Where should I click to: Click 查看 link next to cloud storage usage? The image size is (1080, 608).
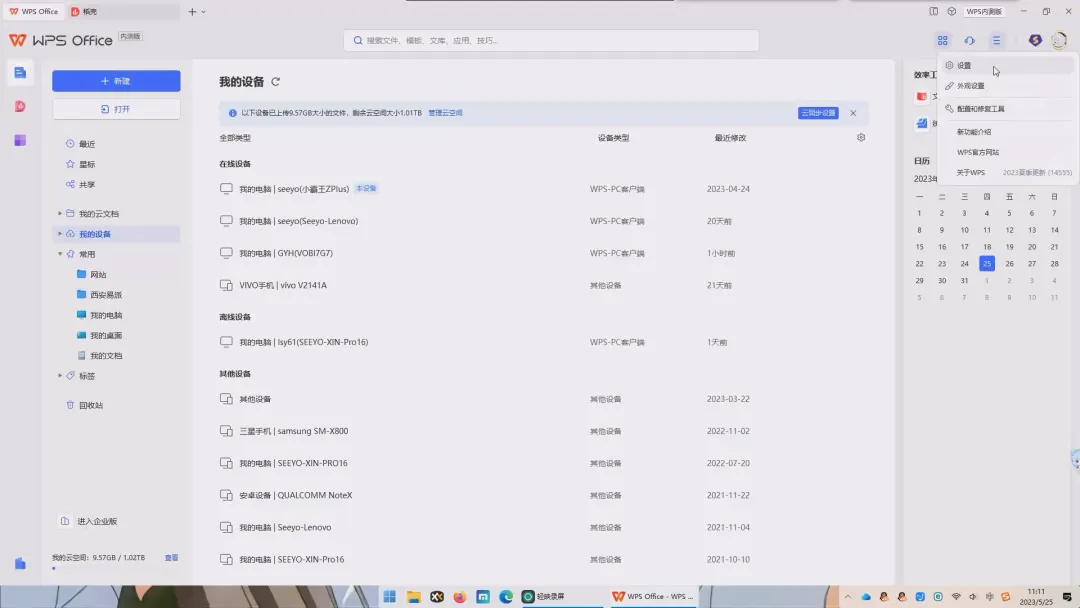(x=172, y=558)
